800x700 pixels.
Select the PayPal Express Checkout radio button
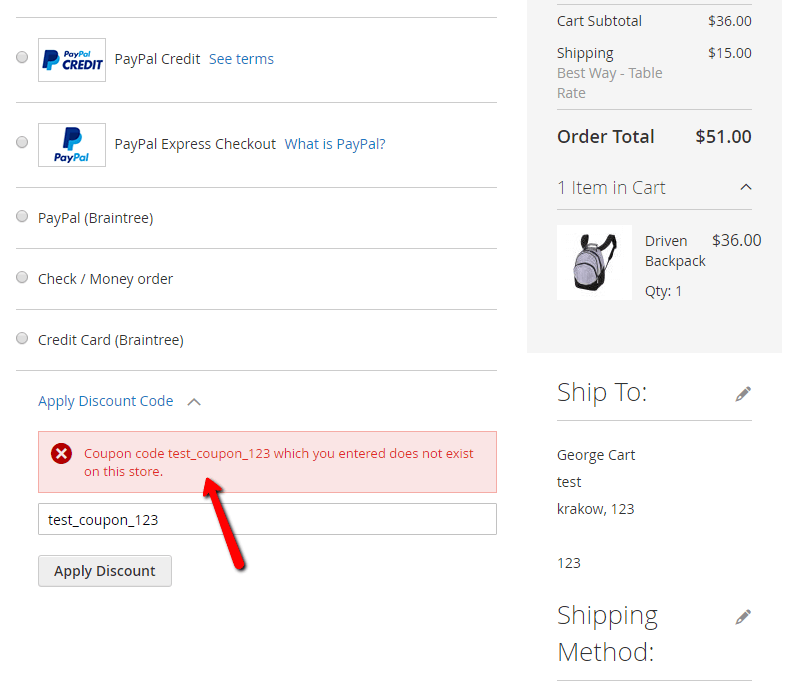[22, 143]
